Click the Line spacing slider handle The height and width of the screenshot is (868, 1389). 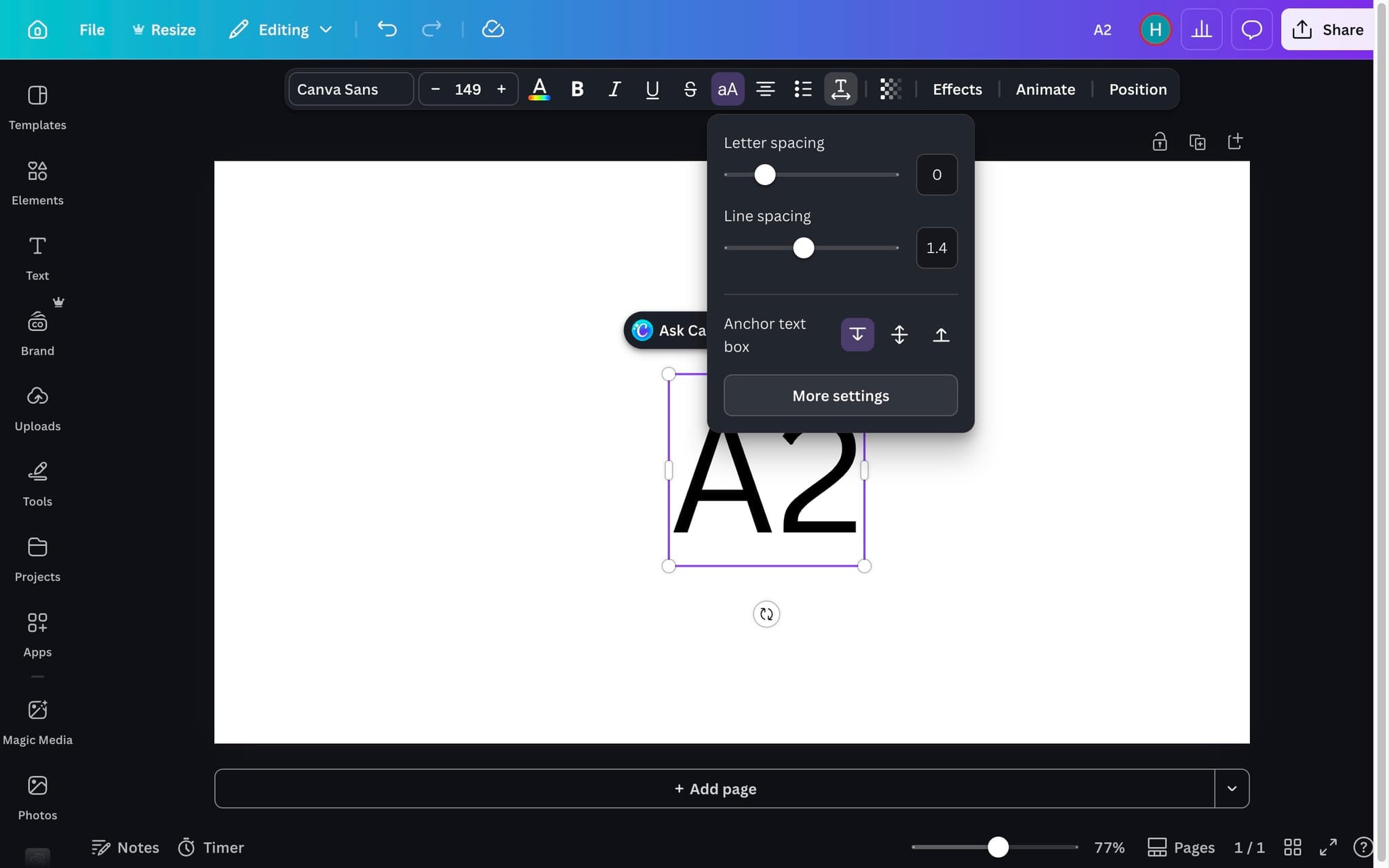tap(804, 248)
